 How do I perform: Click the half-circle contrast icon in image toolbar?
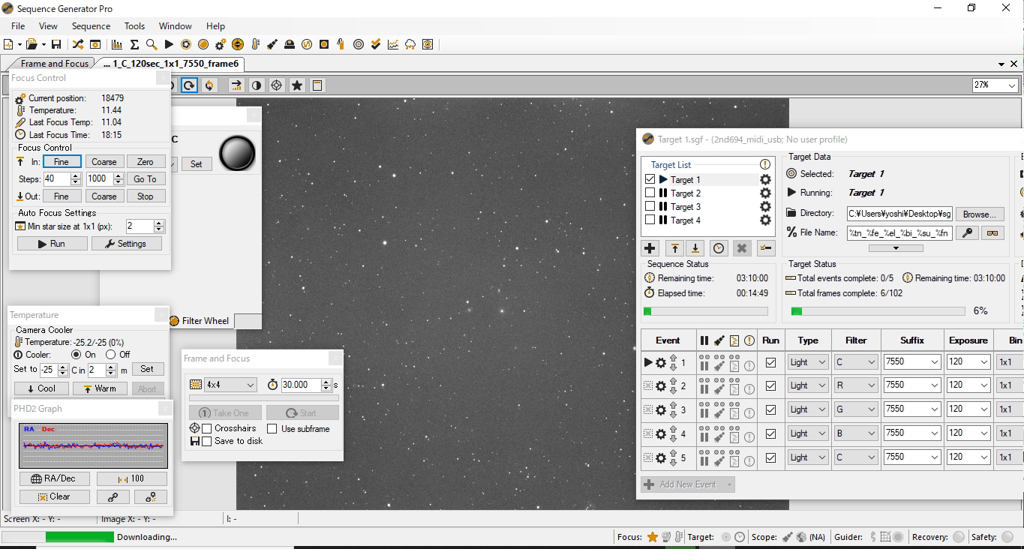257,86
